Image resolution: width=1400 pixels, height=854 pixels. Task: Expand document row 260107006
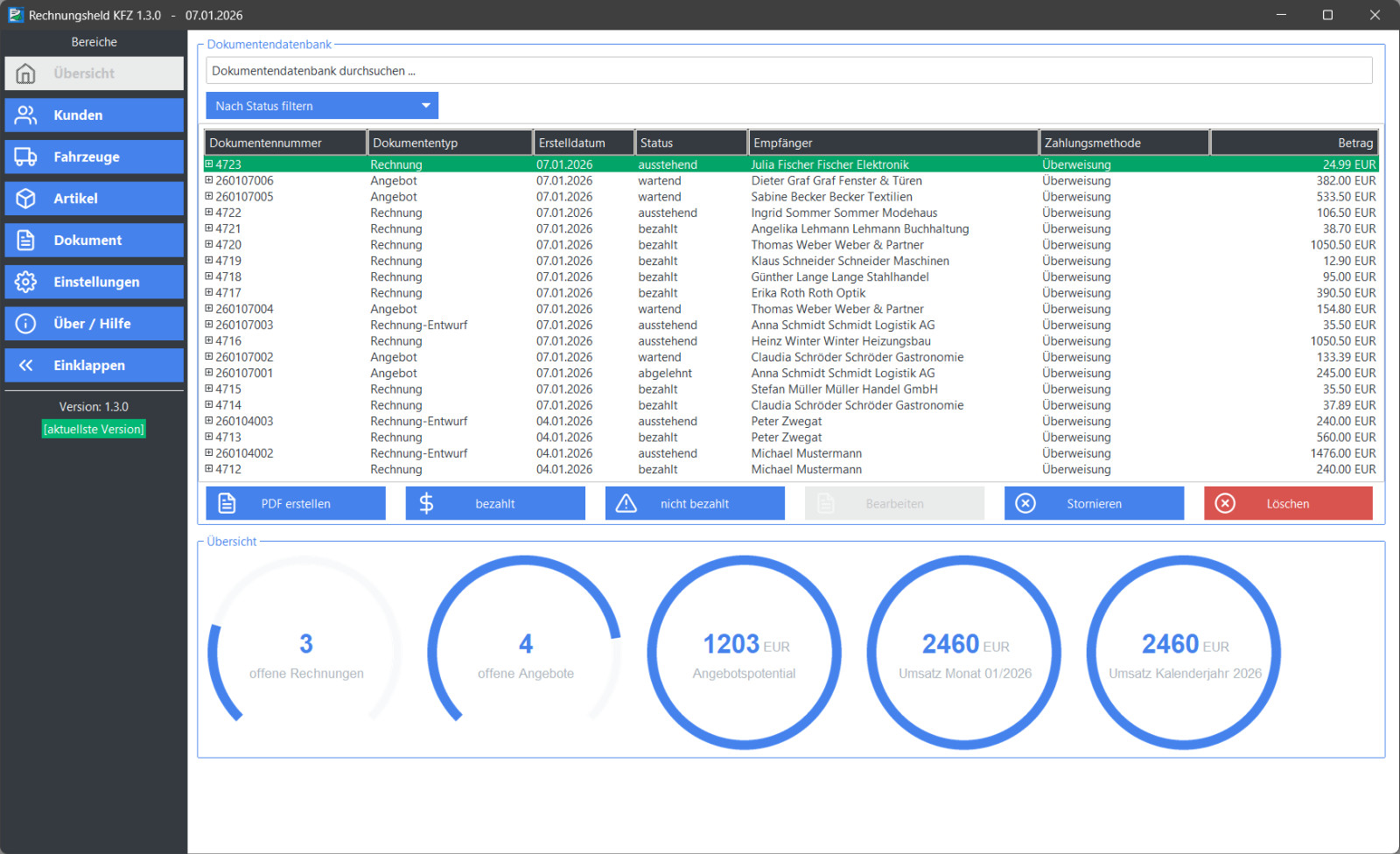coord(209,180)
